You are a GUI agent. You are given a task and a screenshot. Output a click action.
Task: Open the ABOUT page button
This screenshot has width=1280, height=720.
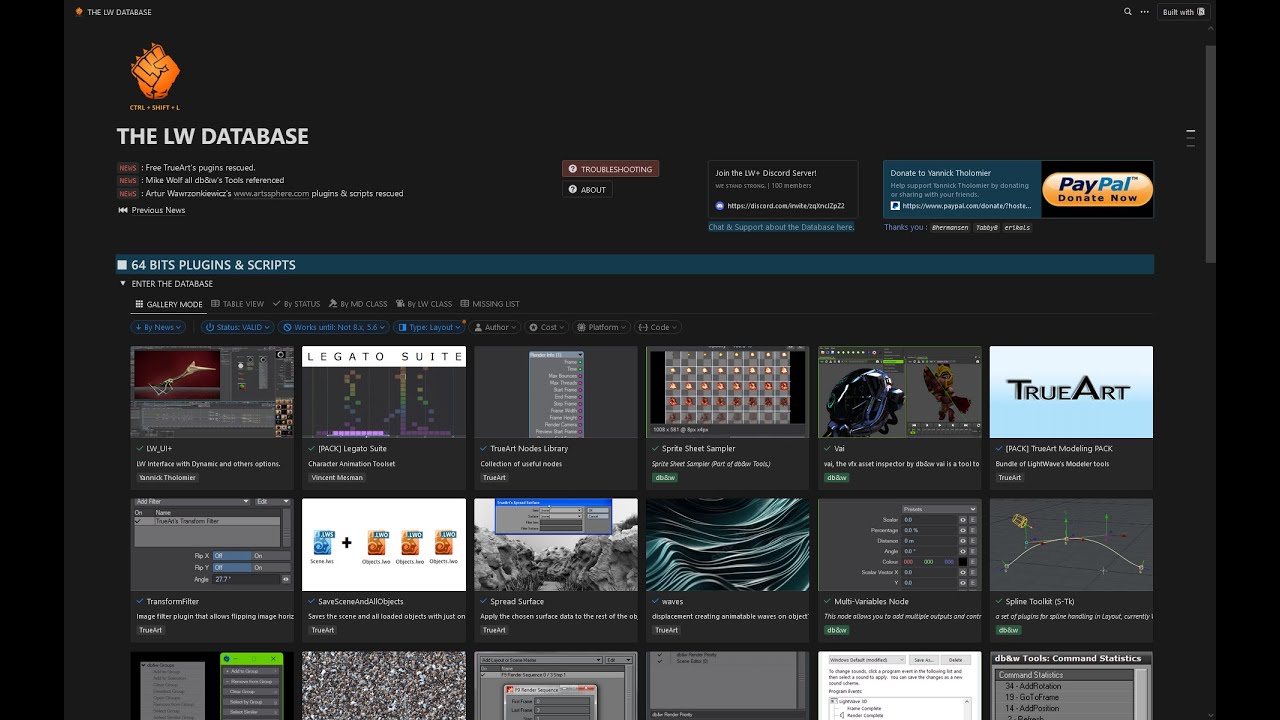click(x=587, y=190)
